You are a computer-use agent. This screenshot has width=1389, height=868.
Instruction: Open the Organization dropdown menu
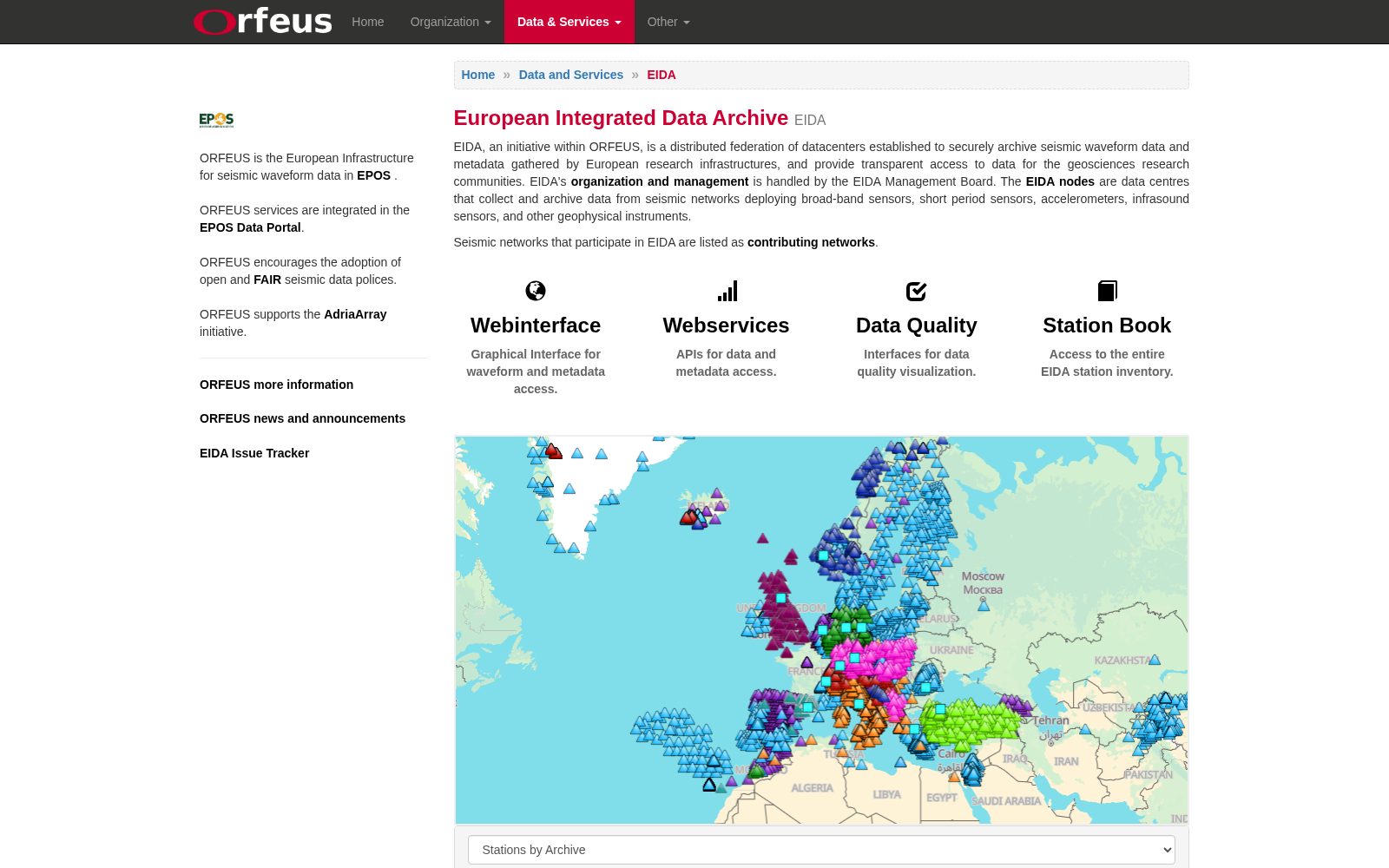(451, 22)
